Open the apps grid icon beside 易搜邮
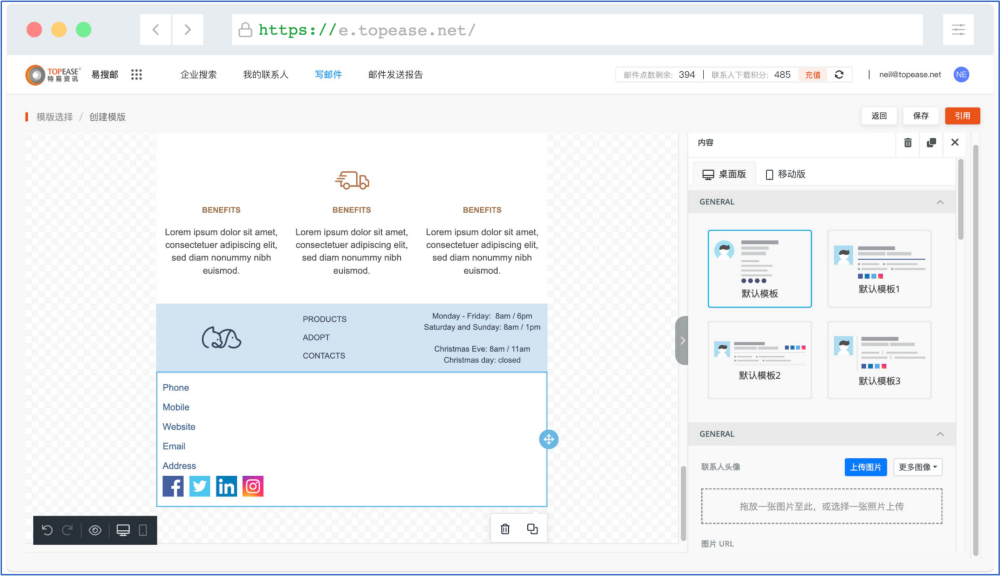This screenshot has height=577, width=1000. pyautogui.click(x=136, y=75)
